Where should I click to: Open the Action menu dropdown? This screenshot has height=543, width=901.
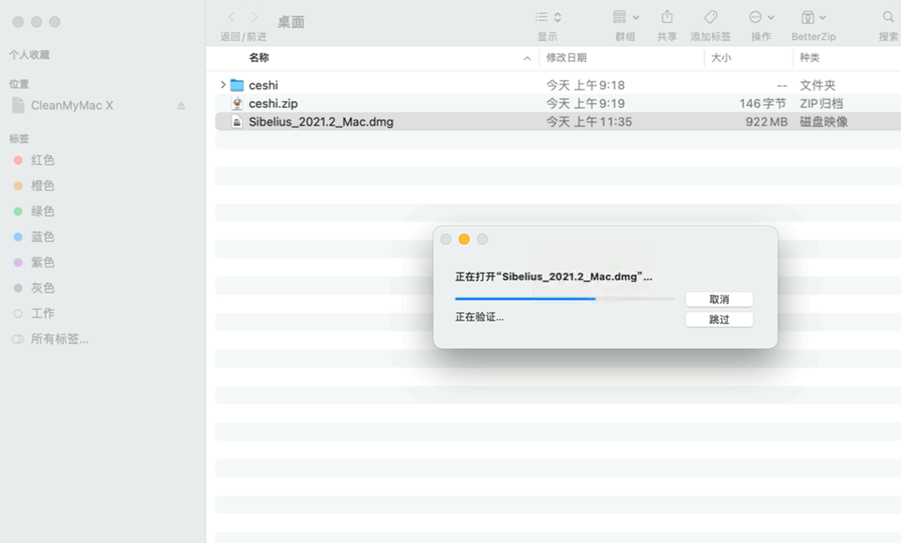760,18
